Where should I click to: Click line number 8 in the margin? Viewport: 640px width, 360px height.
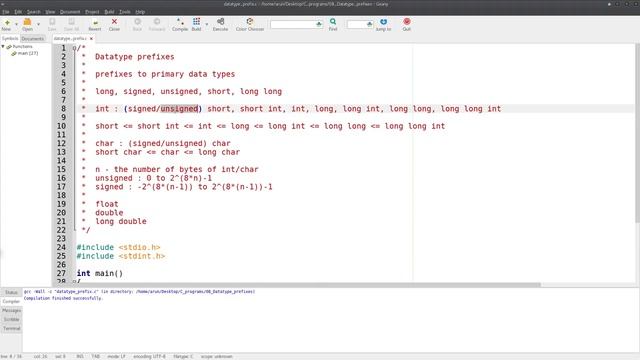pos(63,109)
